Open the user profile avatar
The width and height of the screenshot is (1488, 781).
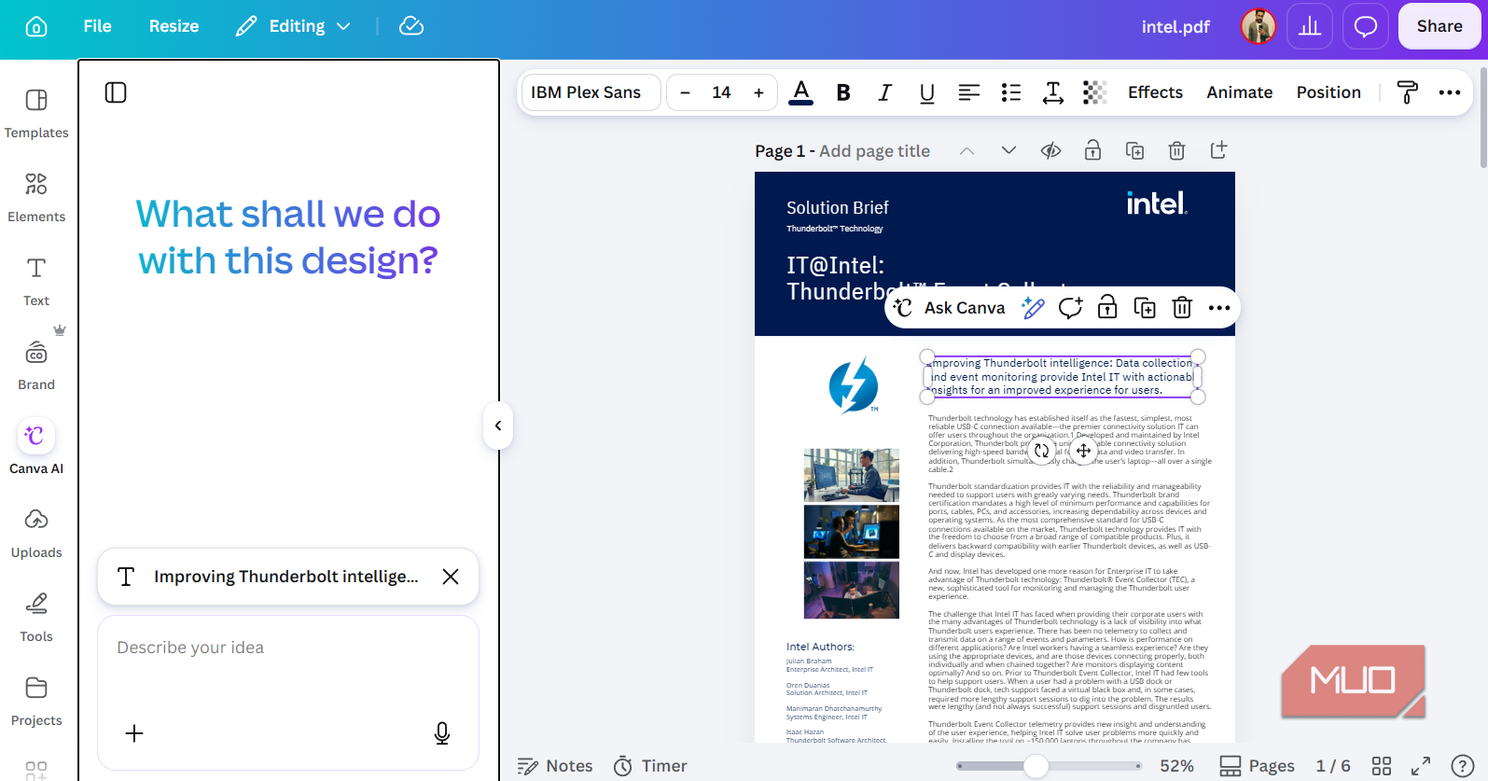[x=1258, y=27]
